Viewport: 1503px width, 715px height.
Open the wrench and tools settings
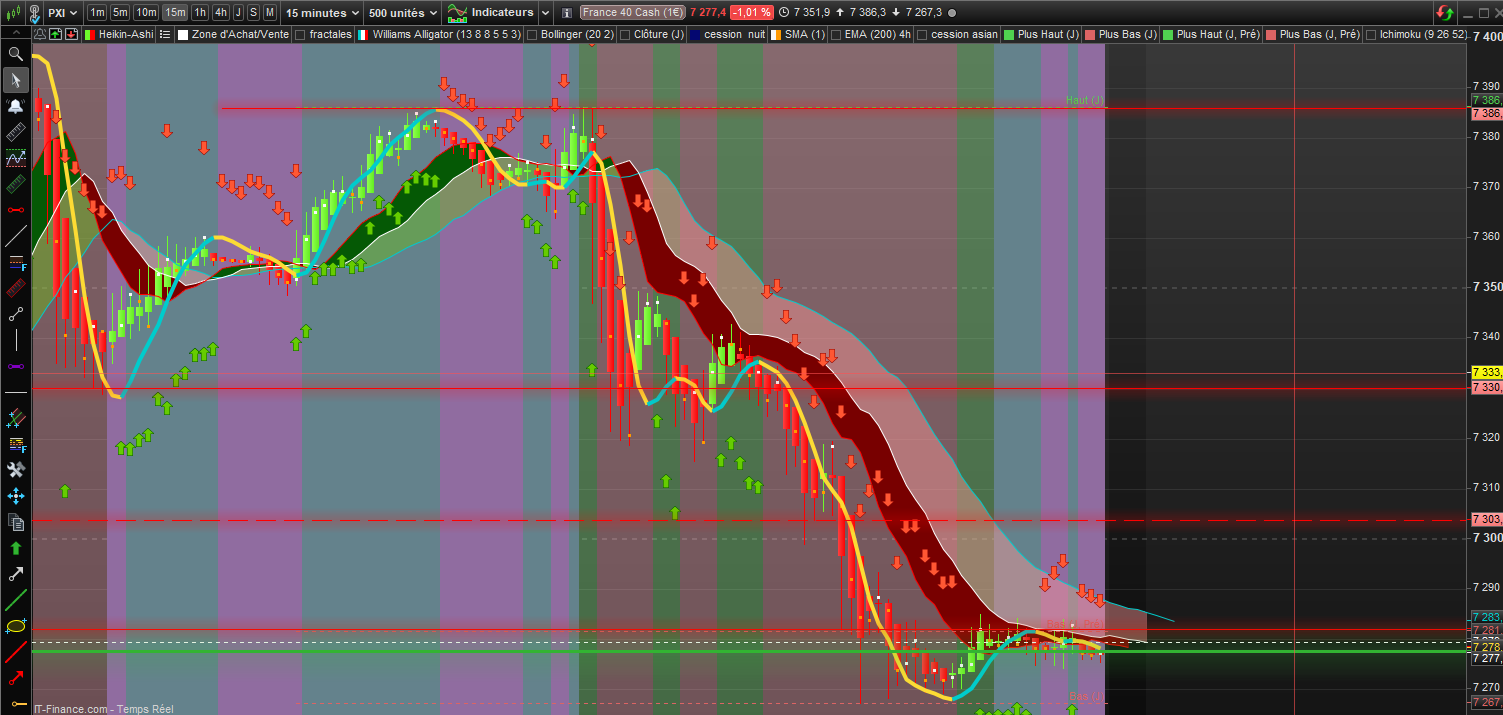point(15,470)
